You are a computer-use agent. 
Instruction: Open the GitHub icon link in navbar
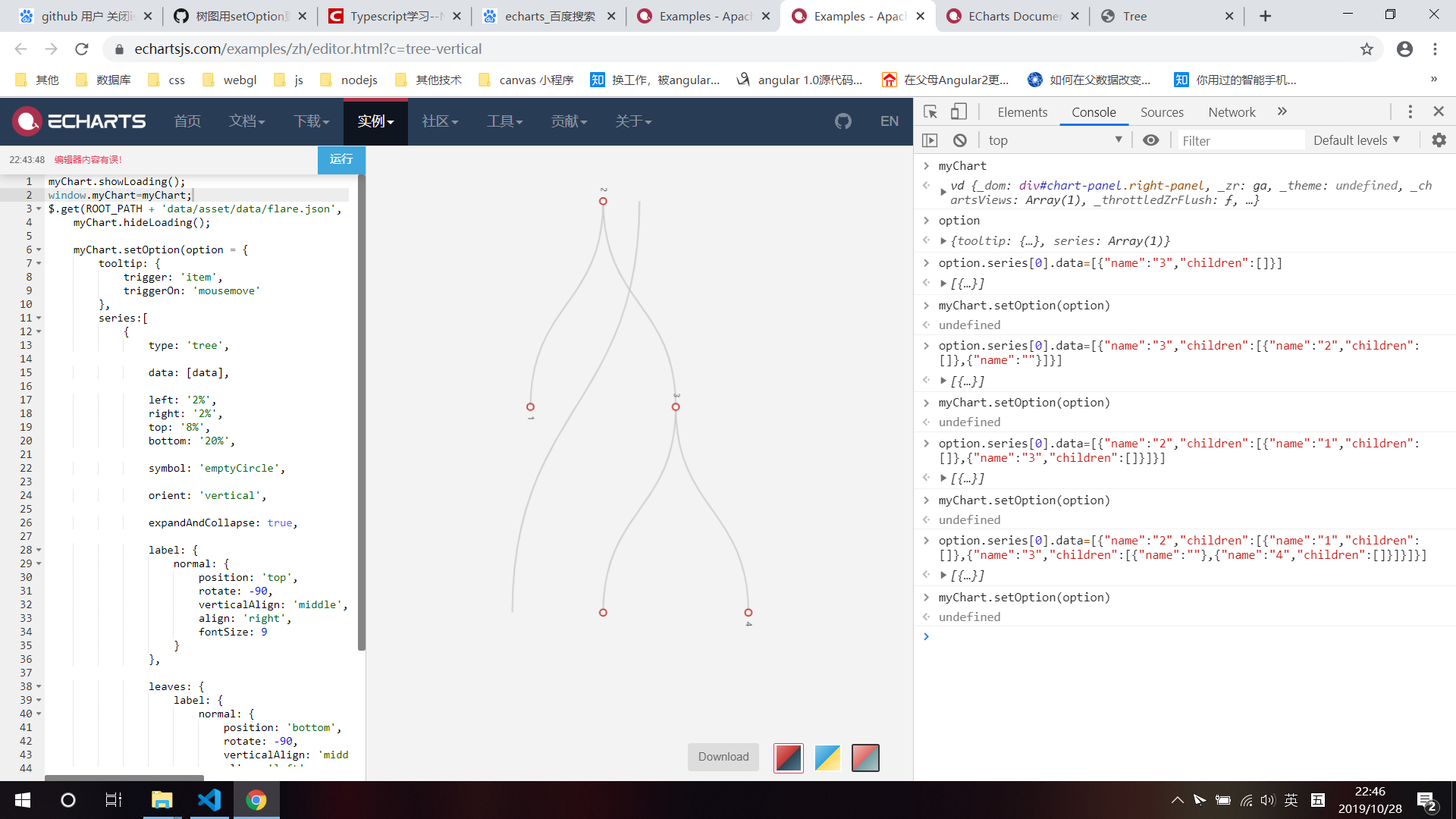843,121
